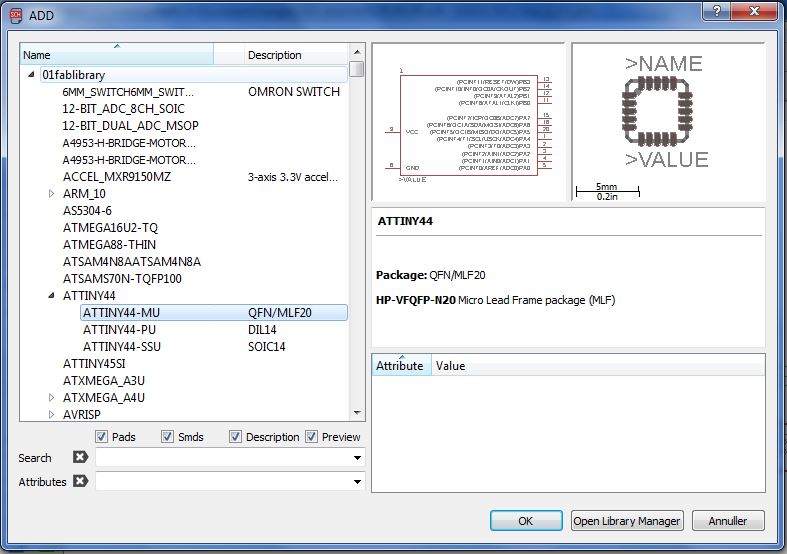
Task: Select ATMEGA88-THIN entry
Action: 109,245
